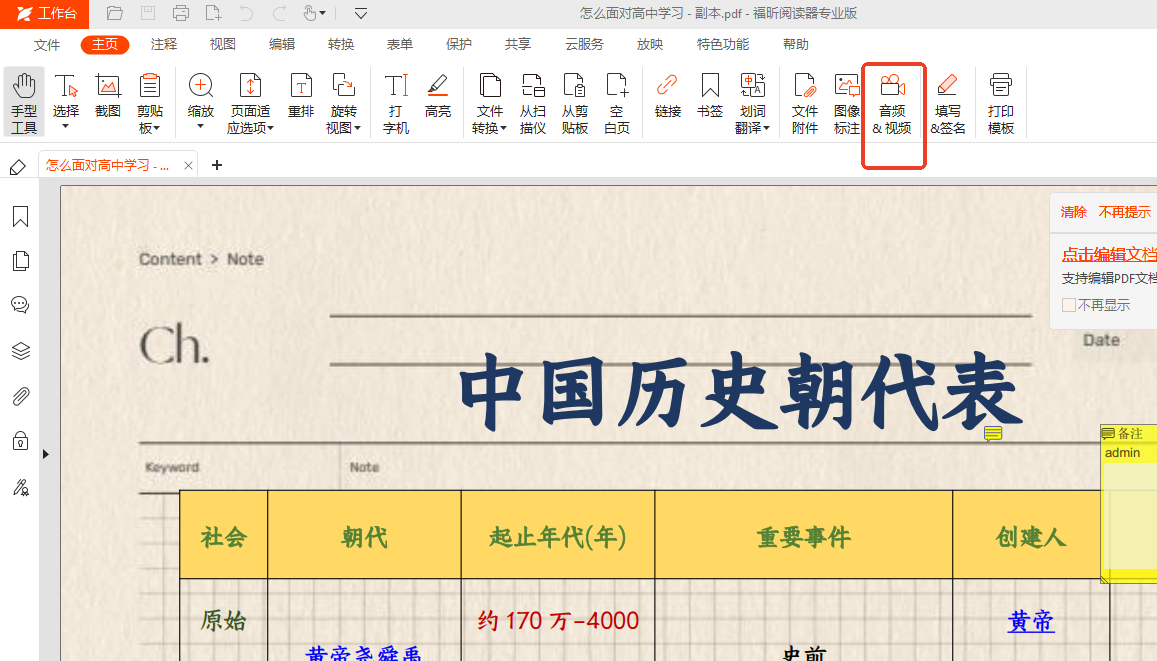Switch to the 注释 ribbon tab
Viewport: 1157px width, 661px height.
(x=164, y=44)
